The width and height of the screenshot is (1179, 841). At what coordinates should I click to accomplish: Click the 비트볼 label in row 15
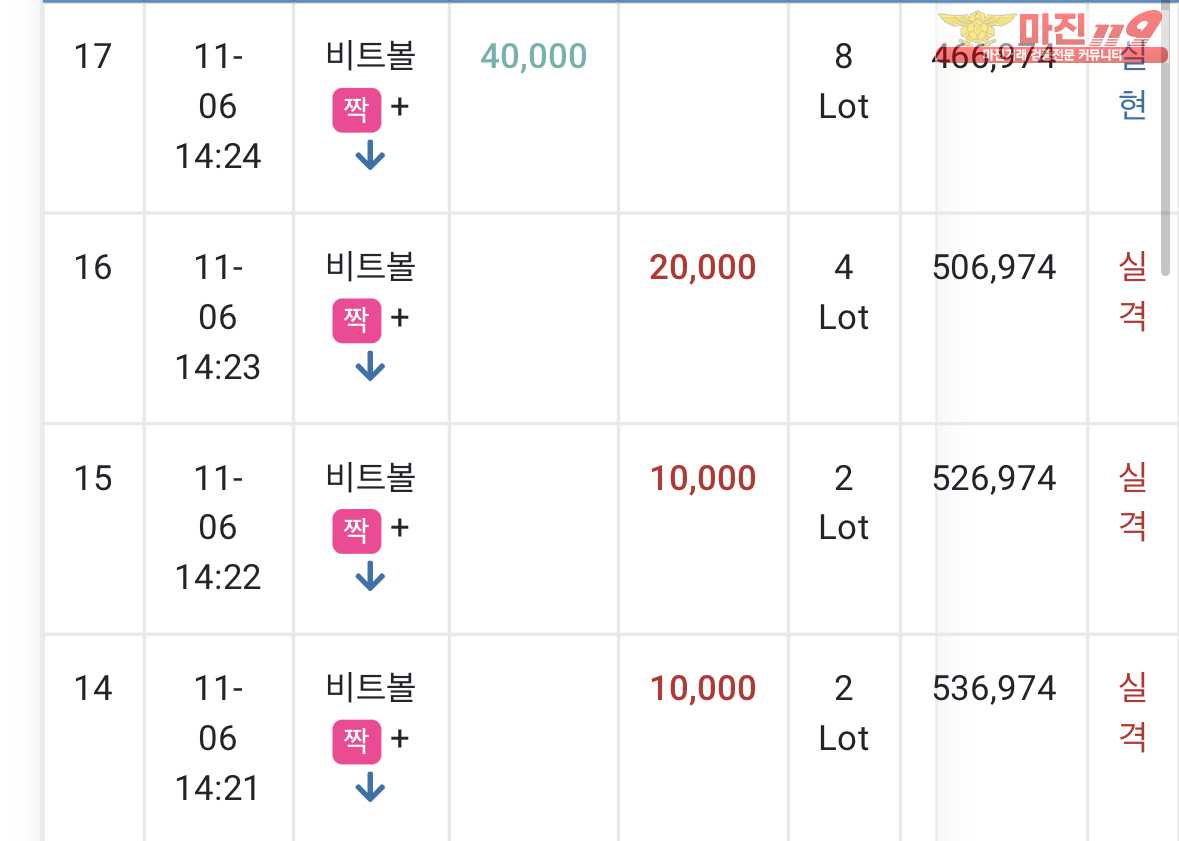(370, 477)
